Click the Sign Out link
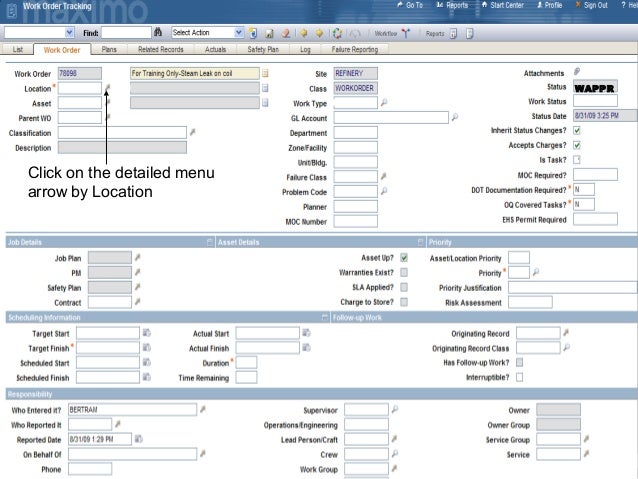 (595, 5)
